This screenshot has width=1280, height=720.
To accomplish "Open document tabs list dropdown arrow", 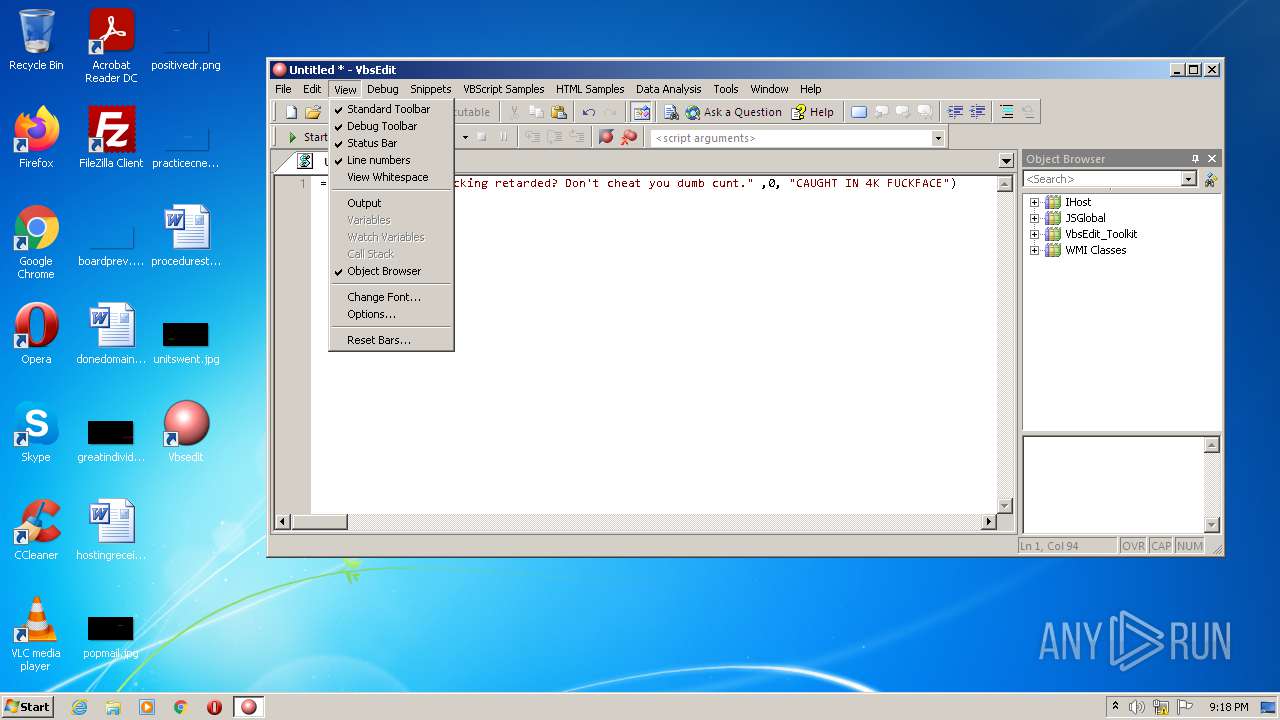I will point(1006,161).
